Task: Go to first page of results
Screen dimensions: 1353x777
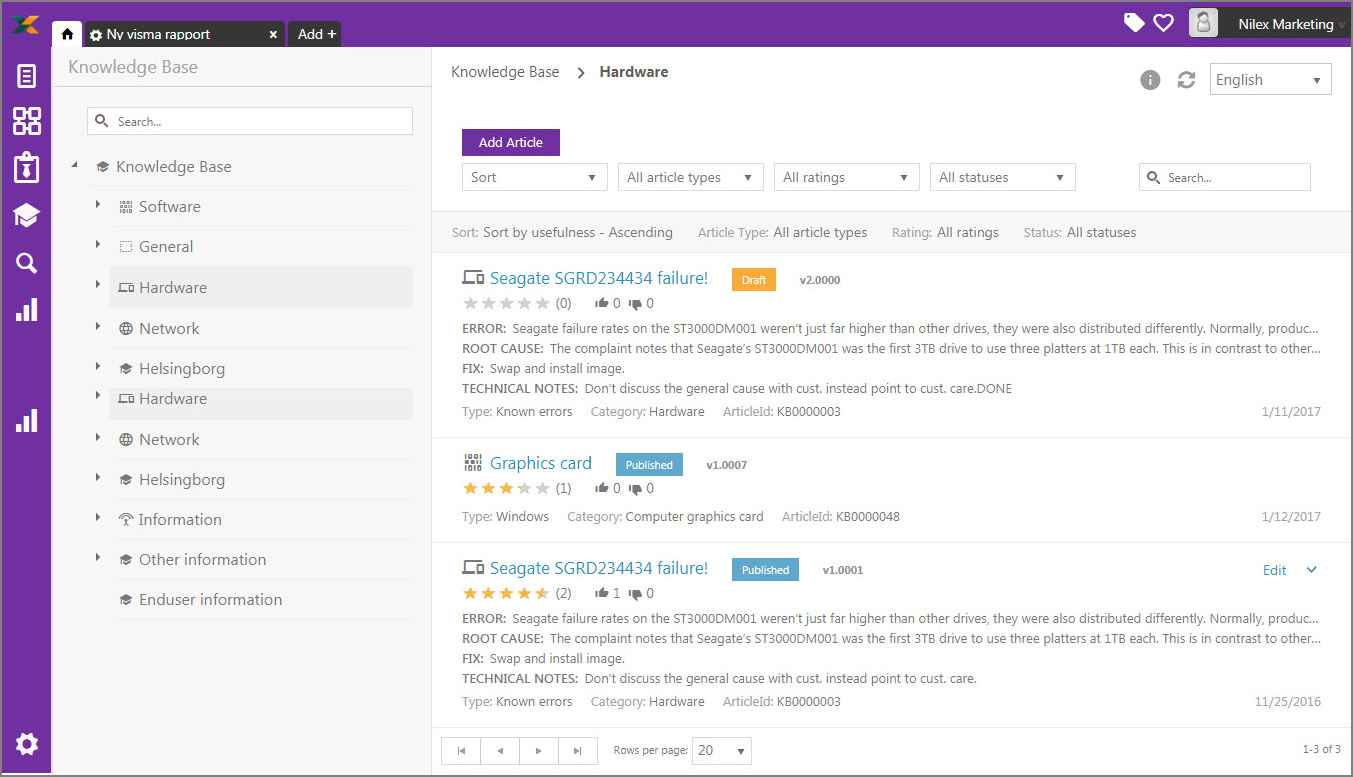Action: (461, 750)
